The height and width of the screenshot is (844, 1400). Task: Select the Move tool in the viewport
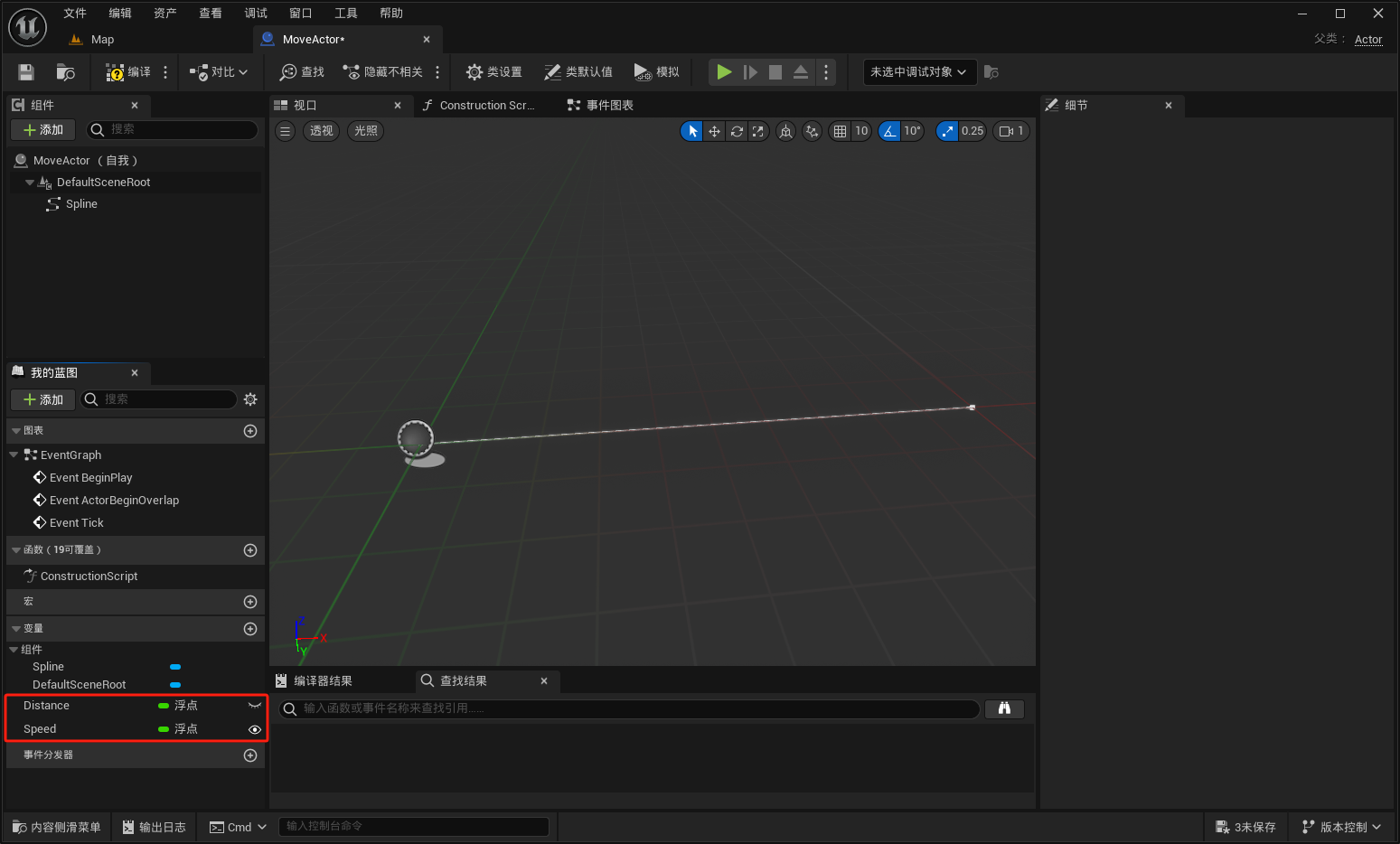click(714, 130)
